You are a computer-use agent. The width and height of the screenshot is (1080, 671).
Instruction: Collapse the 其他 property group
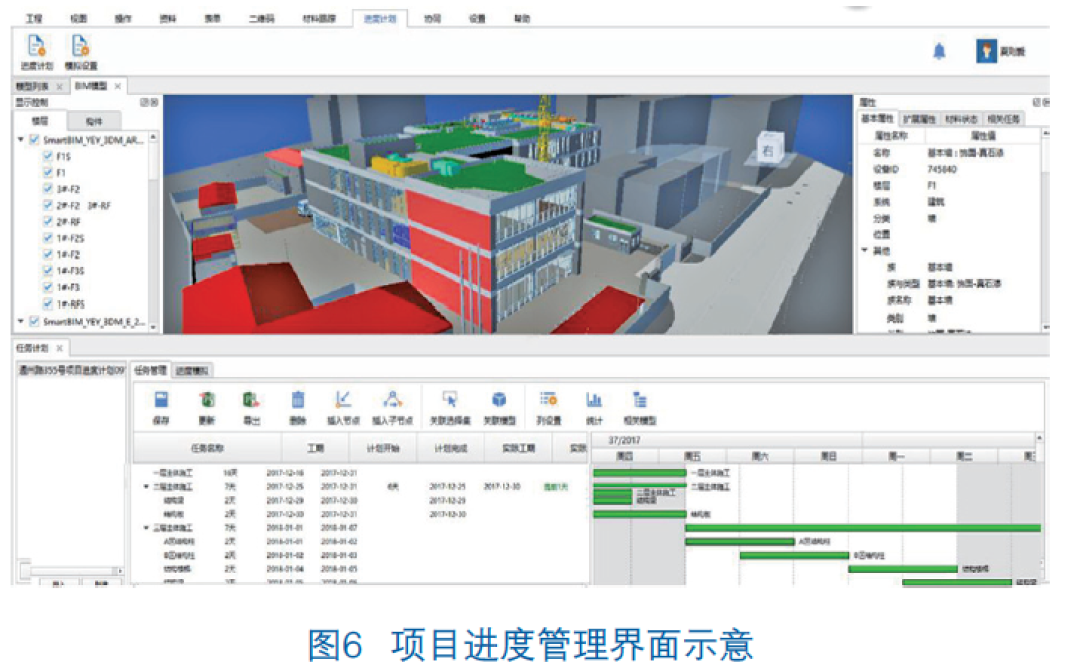click(x=865, y=251)
